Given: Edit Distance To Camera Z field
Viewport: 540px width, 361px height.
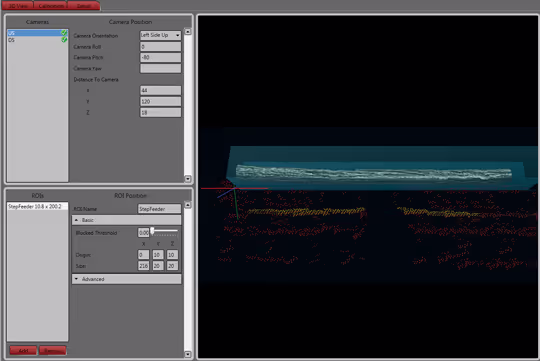Looking at the screenshot, I should click(160, 112).
